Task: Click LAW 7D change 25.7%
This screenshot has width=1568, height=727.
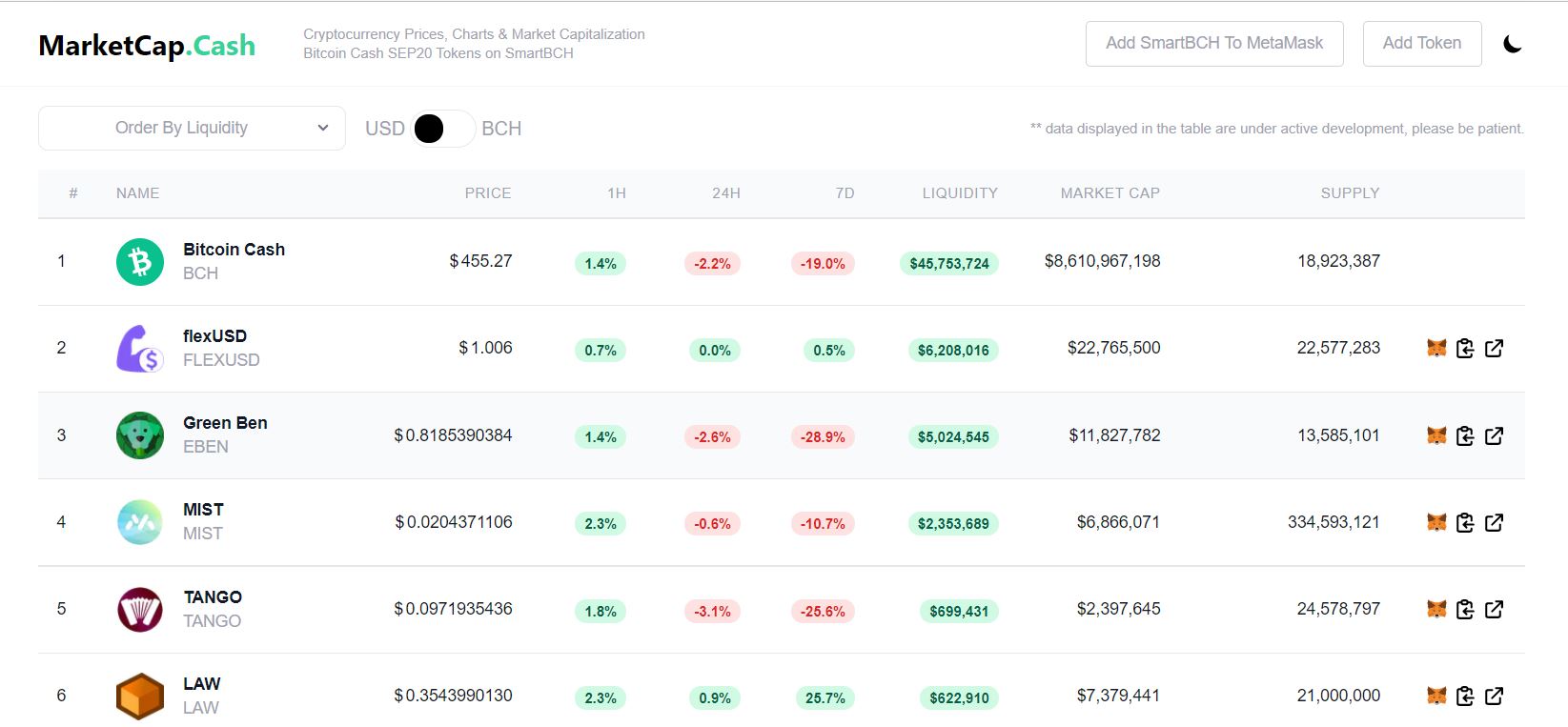Action: [x=825, y=698]
